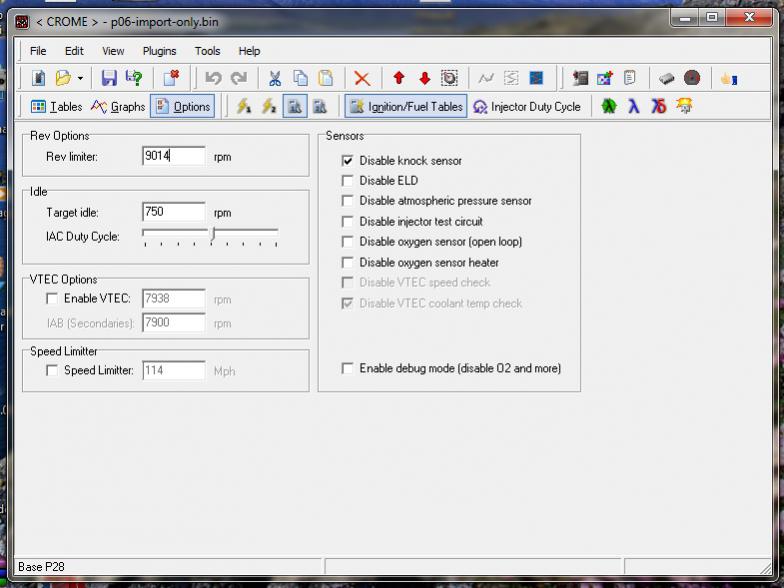The height and width of the screenshot is (588, 784).
Task: Click the copy icon in toolbar
Action: [x=300, y=78]
